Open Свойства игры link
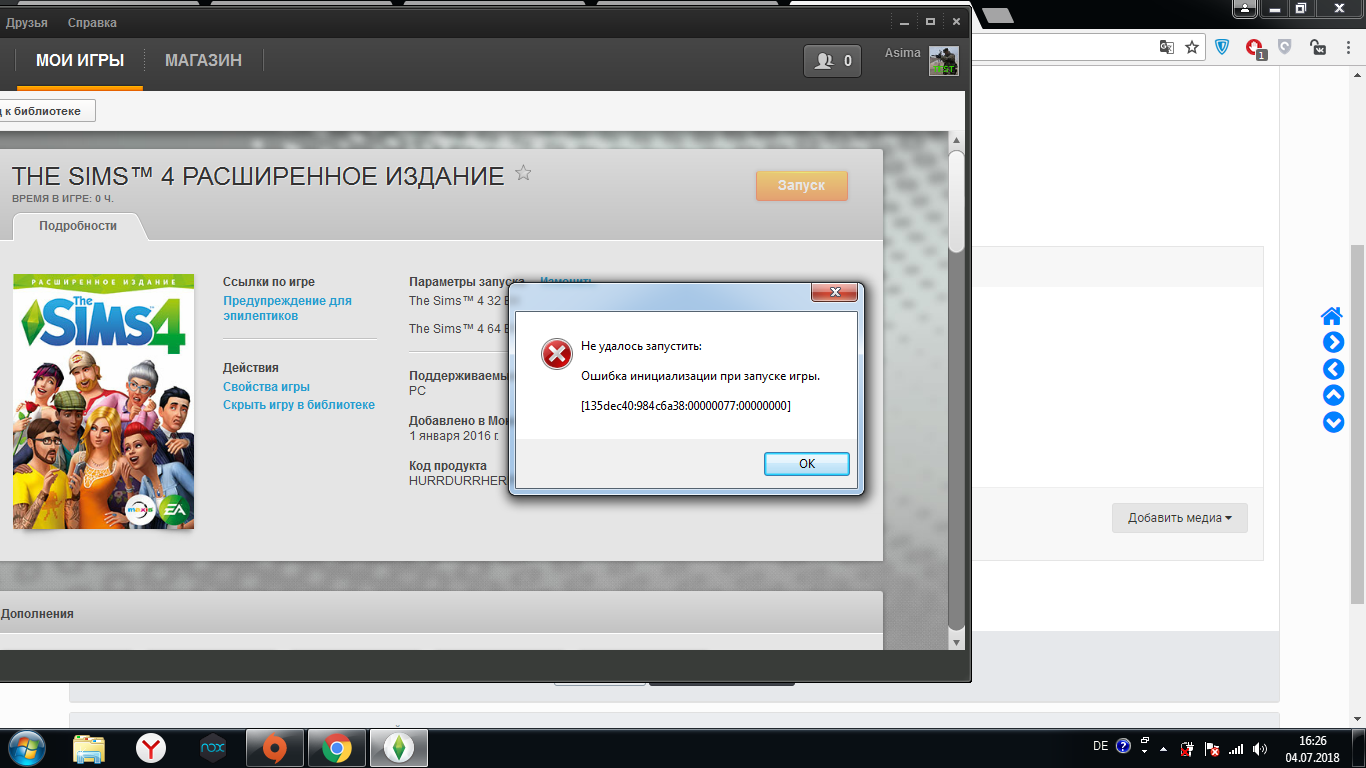Screen dimensions: 1366x768 pyautogui.click(x=266, y=387)
